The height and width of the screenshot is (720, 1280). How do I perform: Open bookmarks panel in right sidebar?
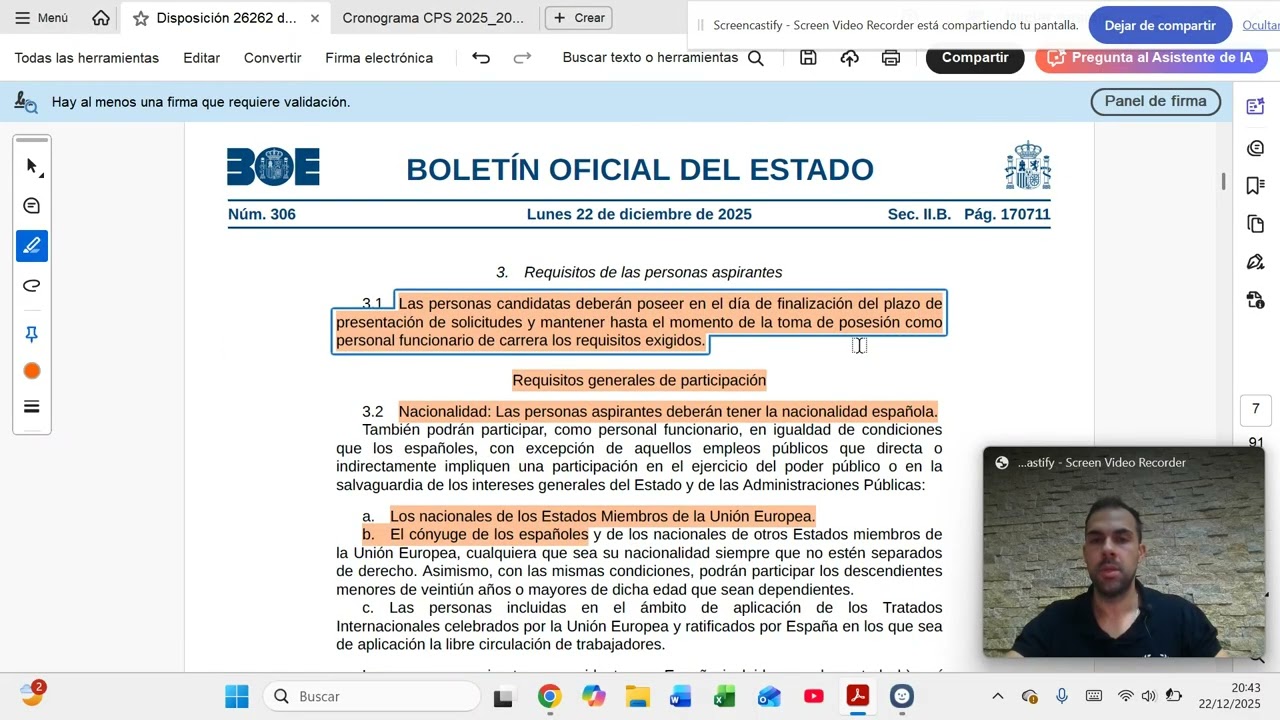pos(1256,186)
